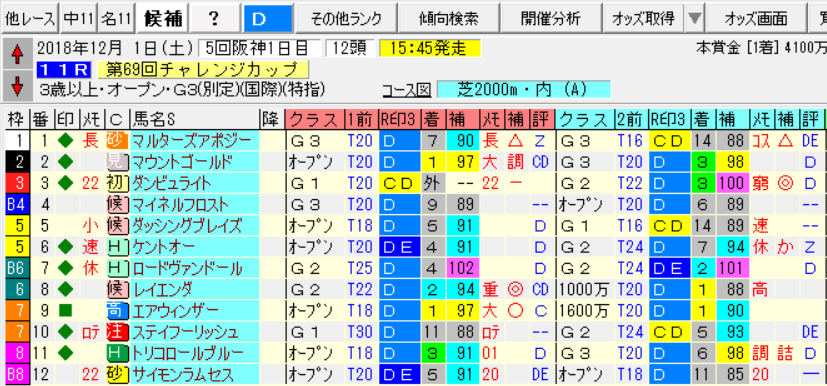Click the 芝2000m・内 (A) course field
The height and width of the screenshot is (386, 827).
click(523, 89)
